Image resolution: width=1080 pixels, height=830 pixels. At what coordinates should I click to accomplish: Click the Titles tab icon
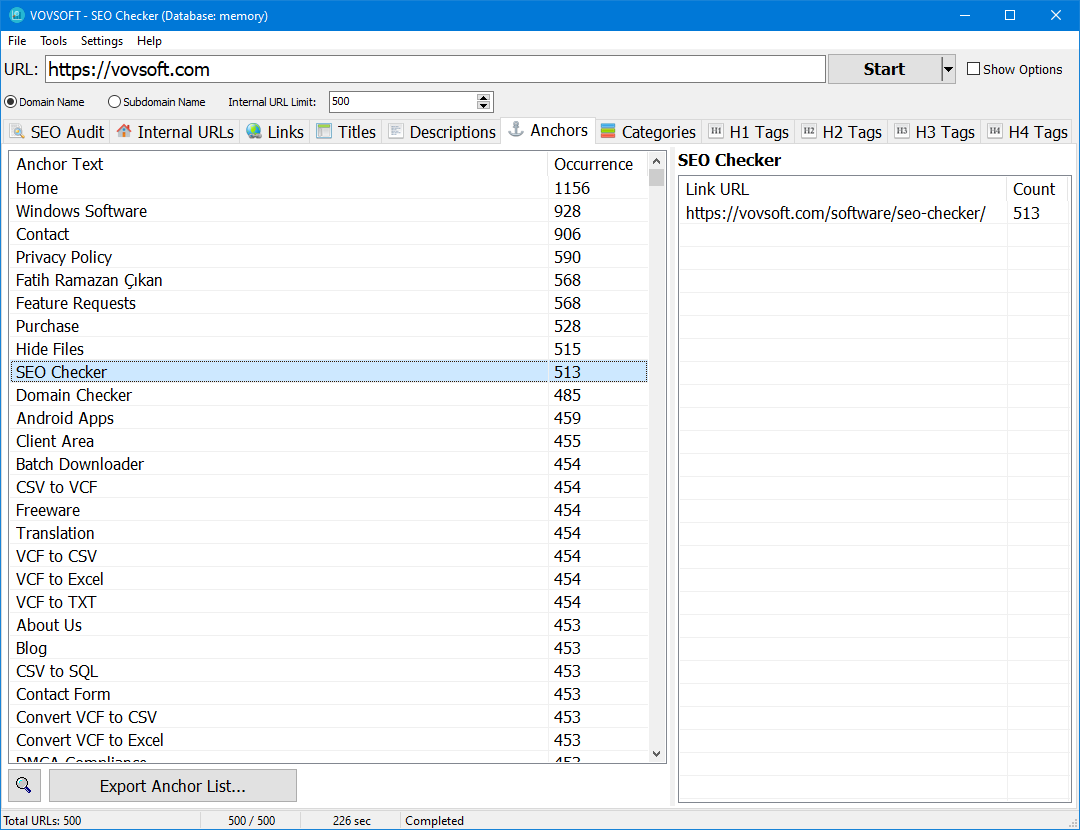coord(324,131)
